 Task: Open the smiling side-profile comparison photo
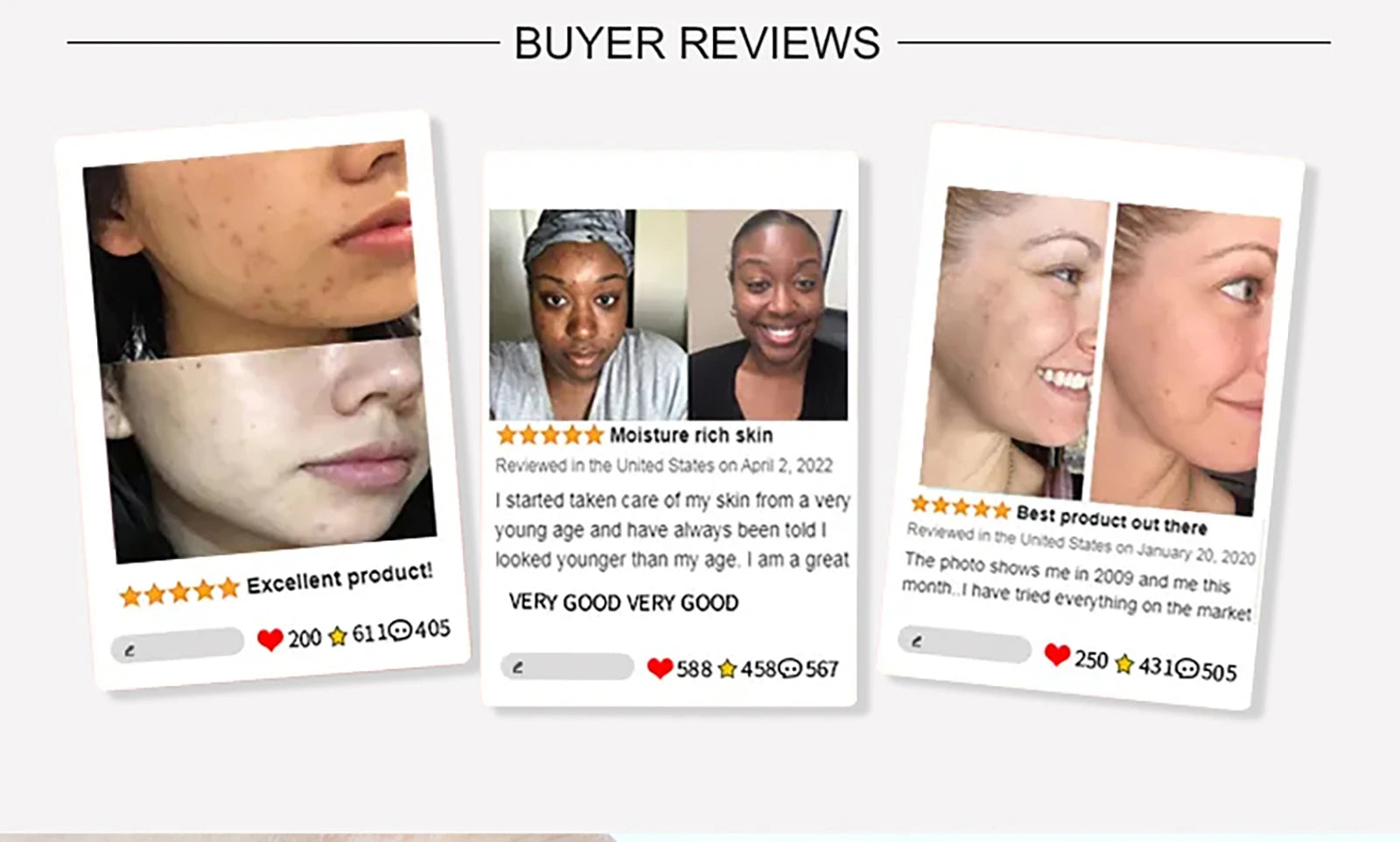pos(1101,350)
